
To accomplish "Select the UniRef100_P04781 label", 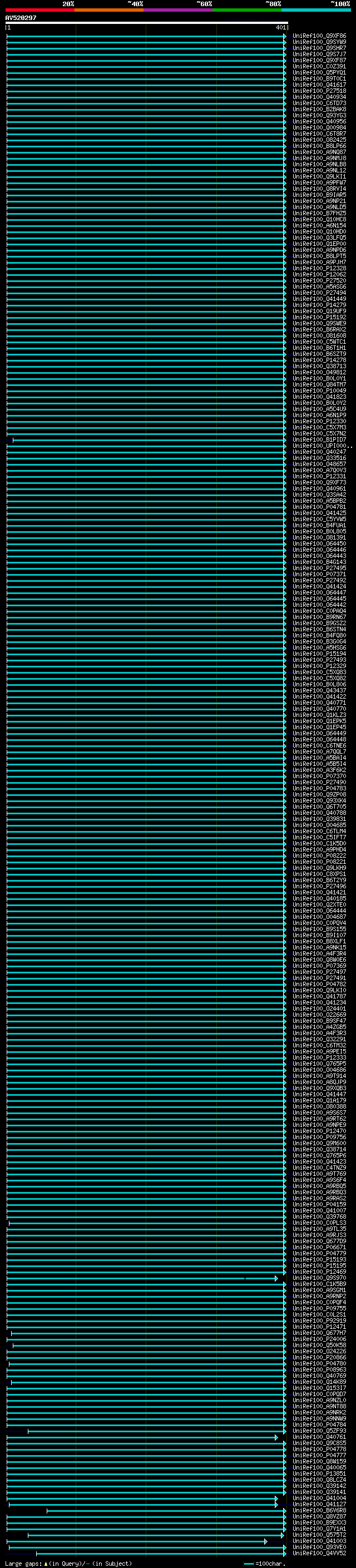I will coord(319,507).
